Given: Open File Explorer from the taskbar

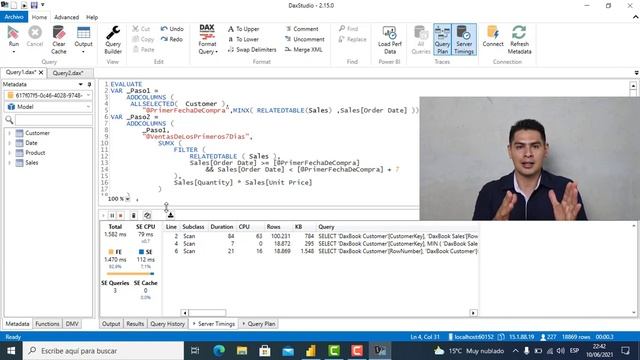Looking at the screenshot, I should pos(242,351).
